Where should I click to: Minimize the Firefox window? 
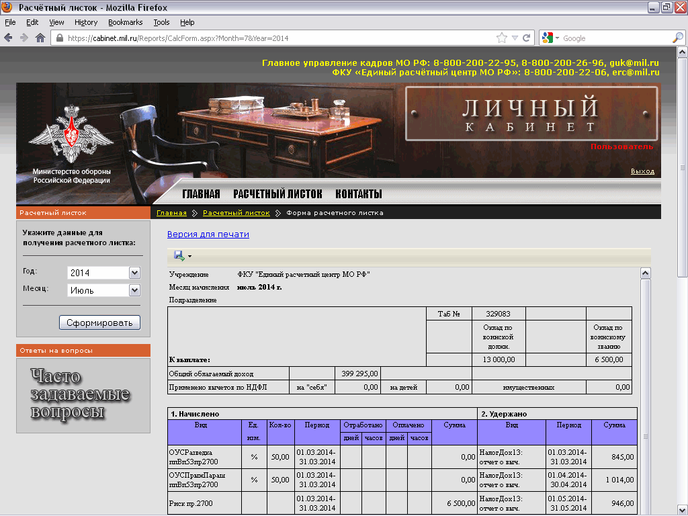(x=653, y=7)
